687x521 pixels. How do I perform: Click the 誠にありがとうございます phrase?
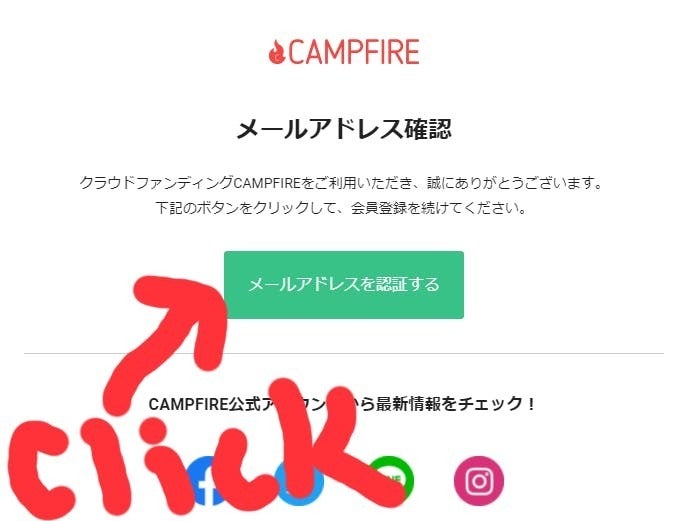[x=515, y=182]
